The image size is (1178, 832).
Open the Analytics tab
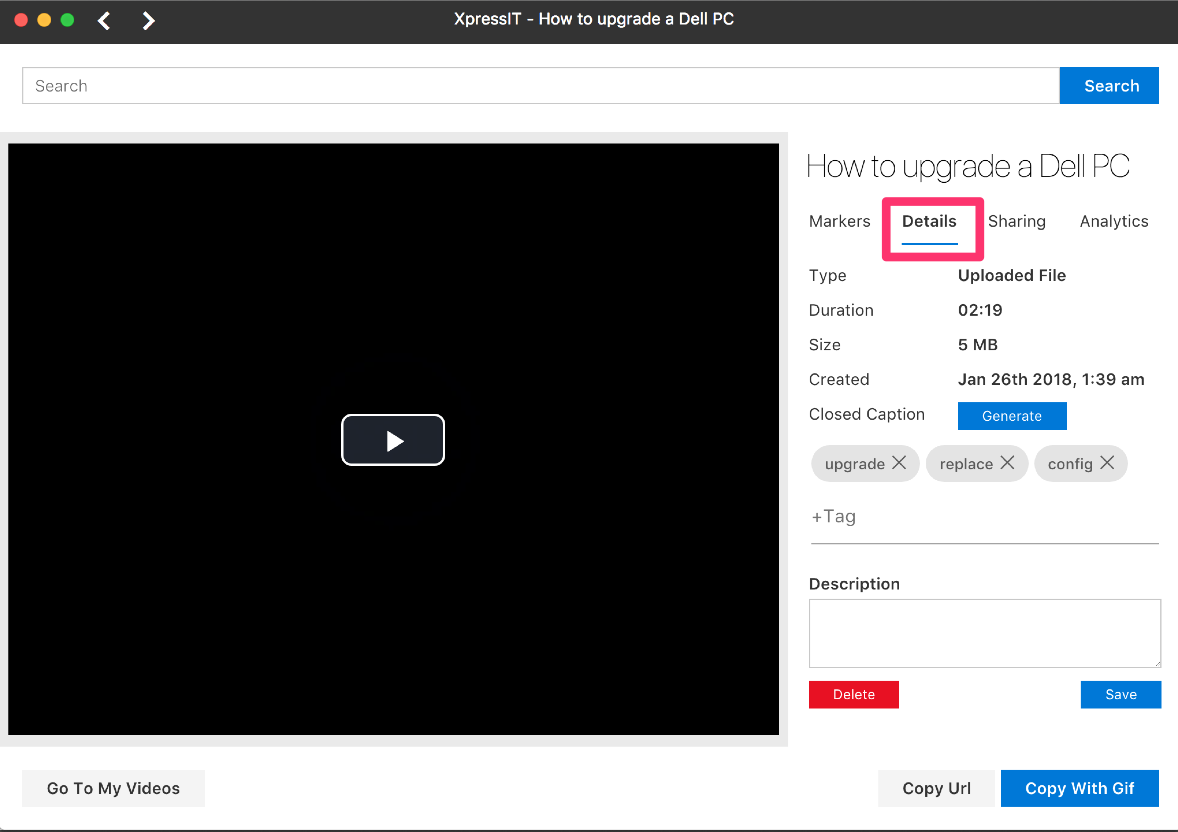tap(1114, 221)
